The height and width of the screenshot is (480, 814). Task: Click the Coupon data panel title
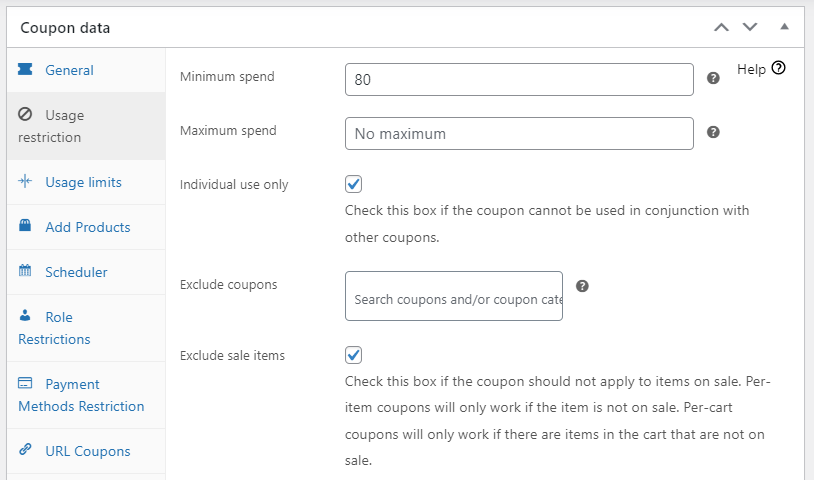[65, 28]
